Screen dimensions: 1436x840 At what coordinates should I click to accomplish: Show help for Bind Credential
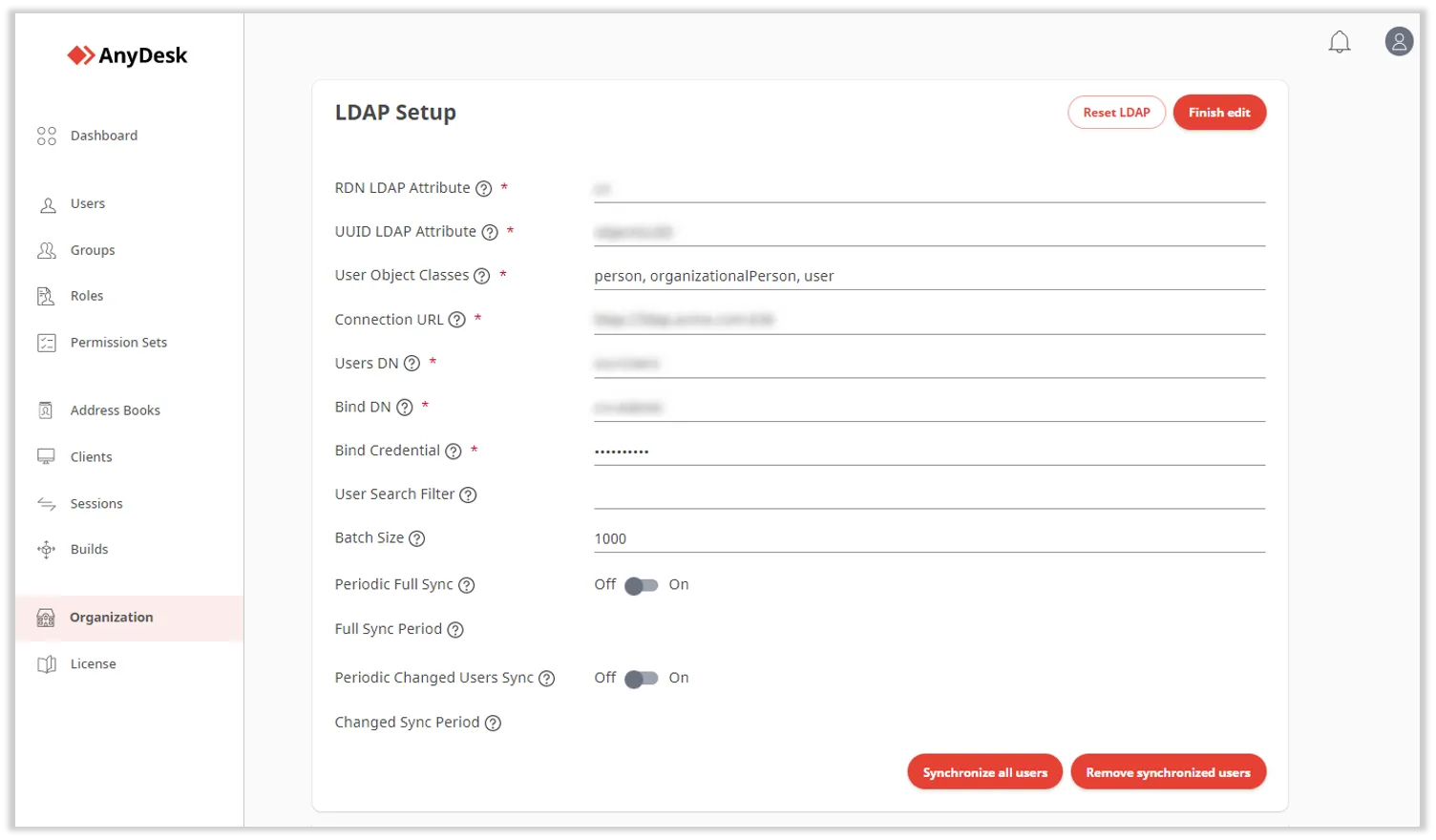(454, 451)
